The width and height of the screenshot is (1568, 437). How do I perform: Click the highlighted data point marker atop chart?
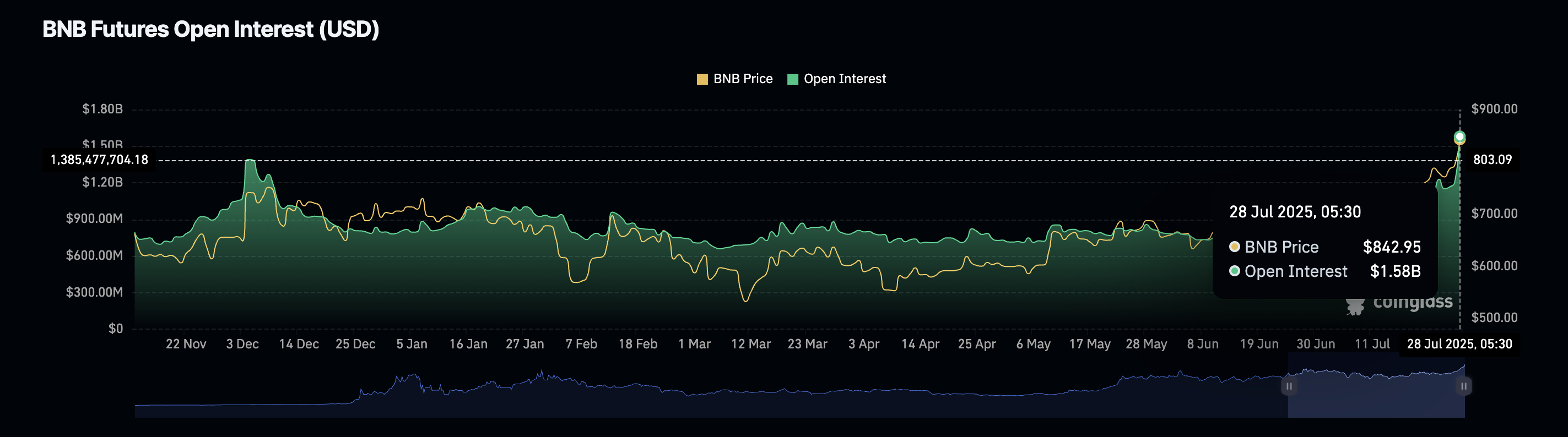[1459, 136]
